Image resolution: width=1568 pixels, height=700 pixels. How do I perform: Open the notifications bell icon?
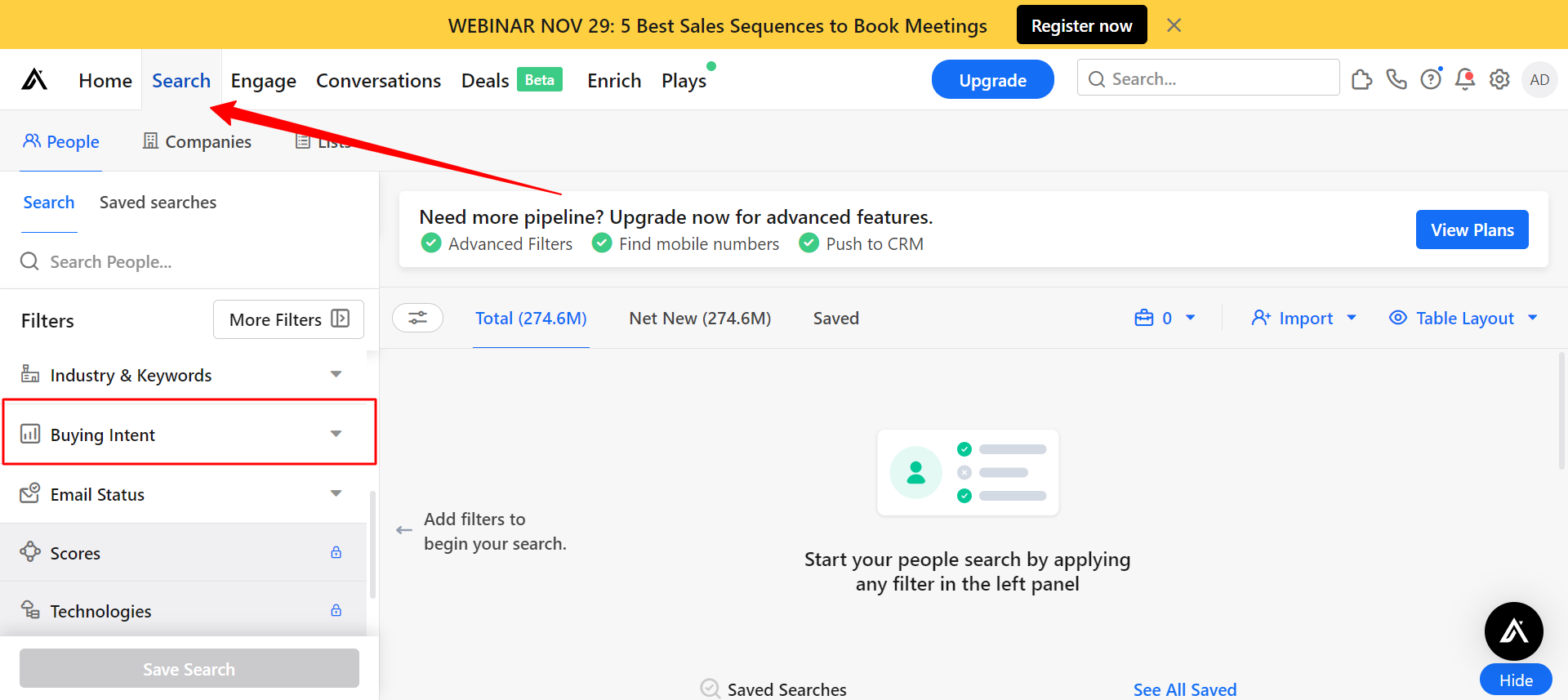tap(1465, 79)
